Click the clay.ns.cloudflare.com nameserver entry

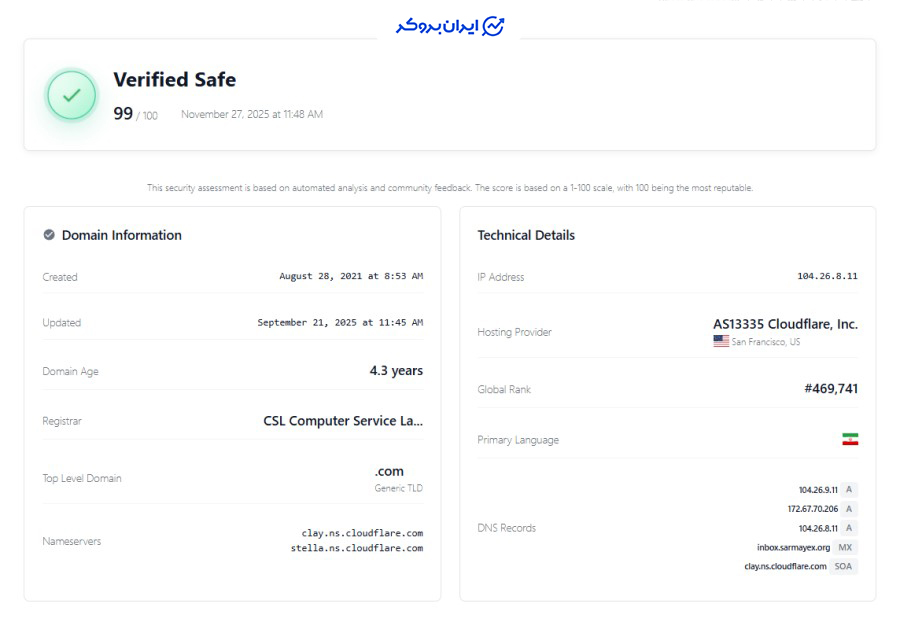click(x=362, y=533)
